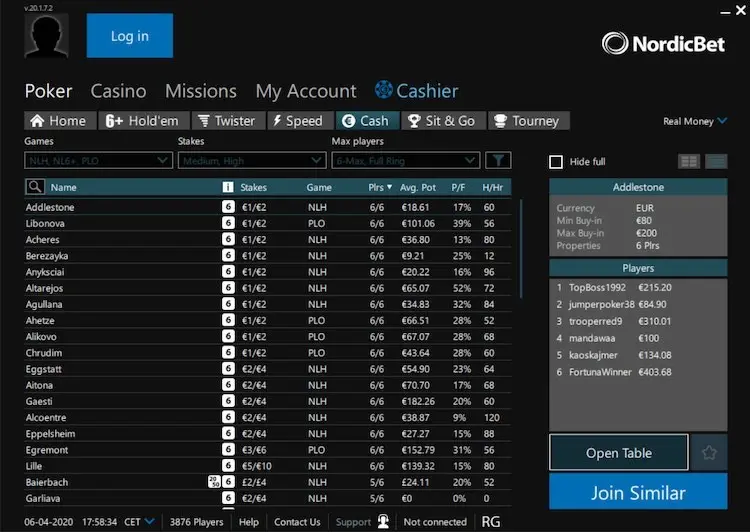The width and height of the screenshot is (750, 532).
Task: Click the table list scrollbar
Action: (x=521, y=249)
